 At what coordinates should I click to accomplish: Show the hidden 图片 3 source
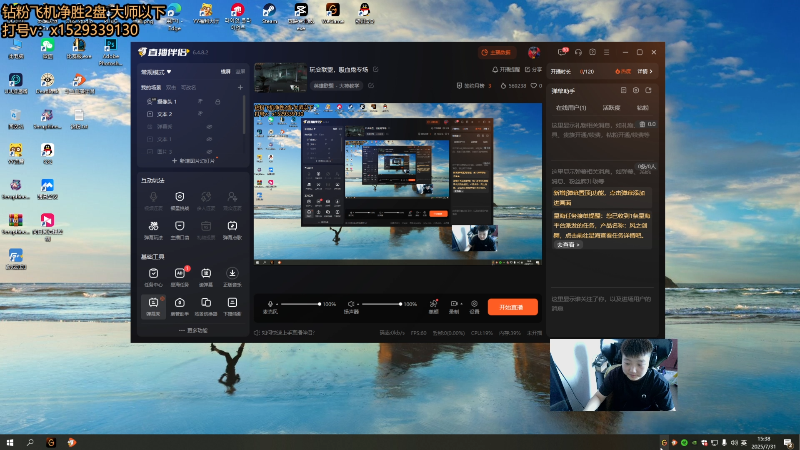coord(209,152)
